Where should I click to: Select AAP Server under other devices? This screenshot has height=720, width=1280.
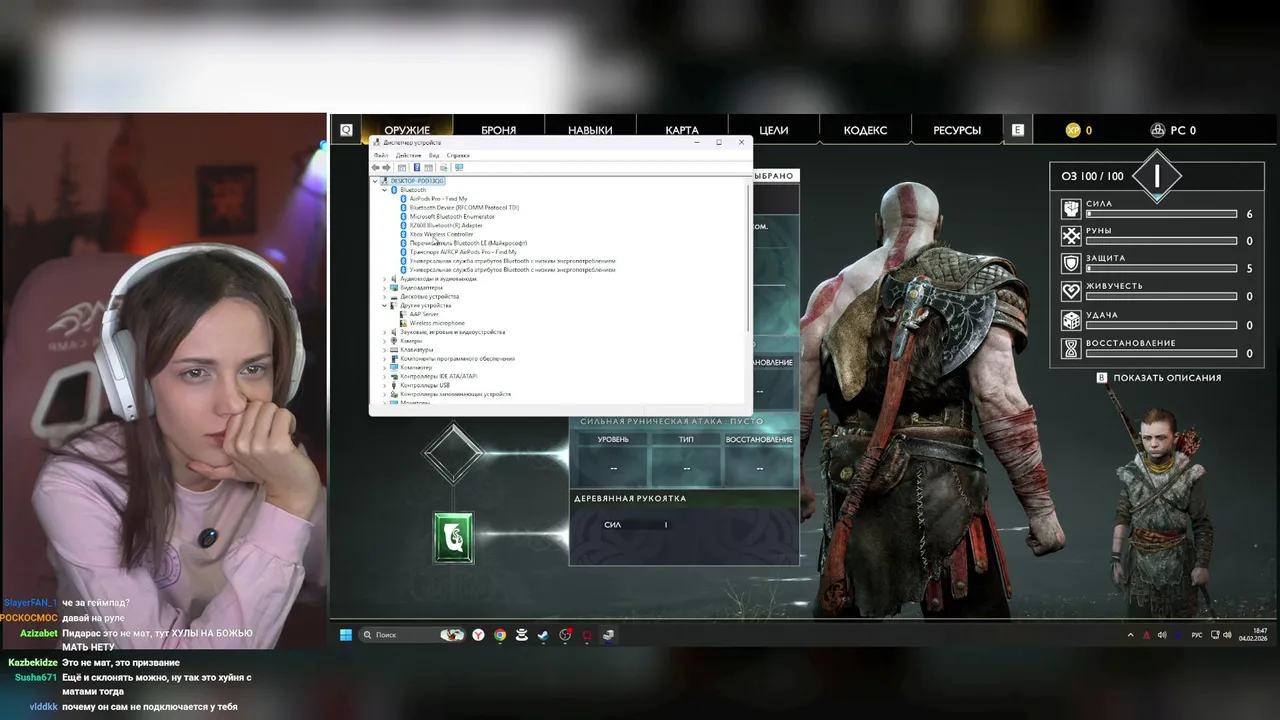(x=424, y=314)
